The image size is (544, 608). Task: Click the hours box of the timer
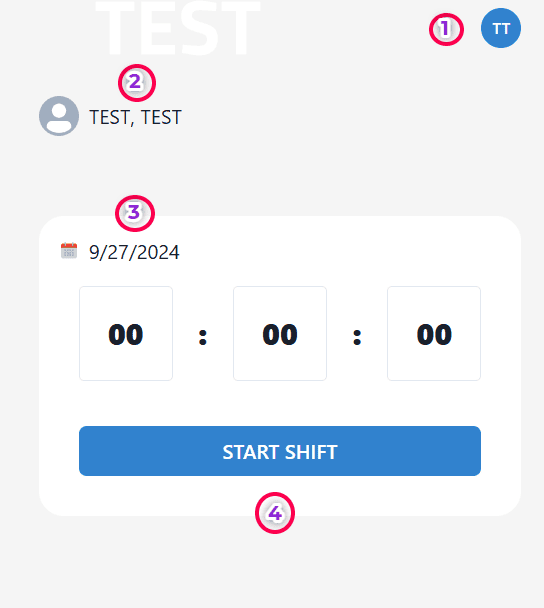pos(126,333)
